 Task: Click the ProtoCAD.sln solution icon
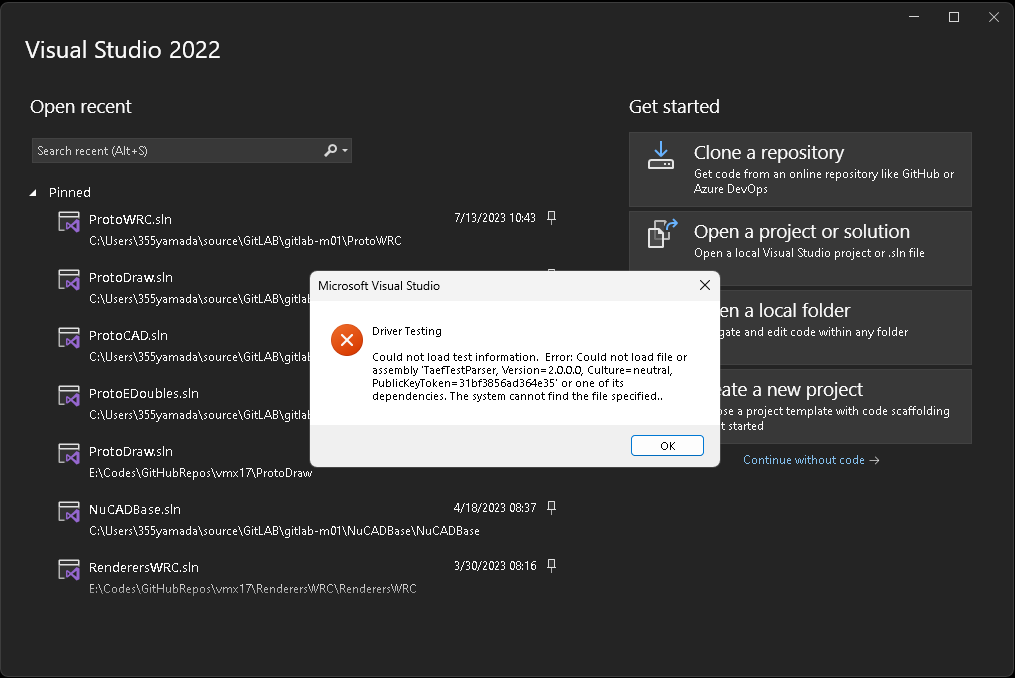click(x=69, y=337)
